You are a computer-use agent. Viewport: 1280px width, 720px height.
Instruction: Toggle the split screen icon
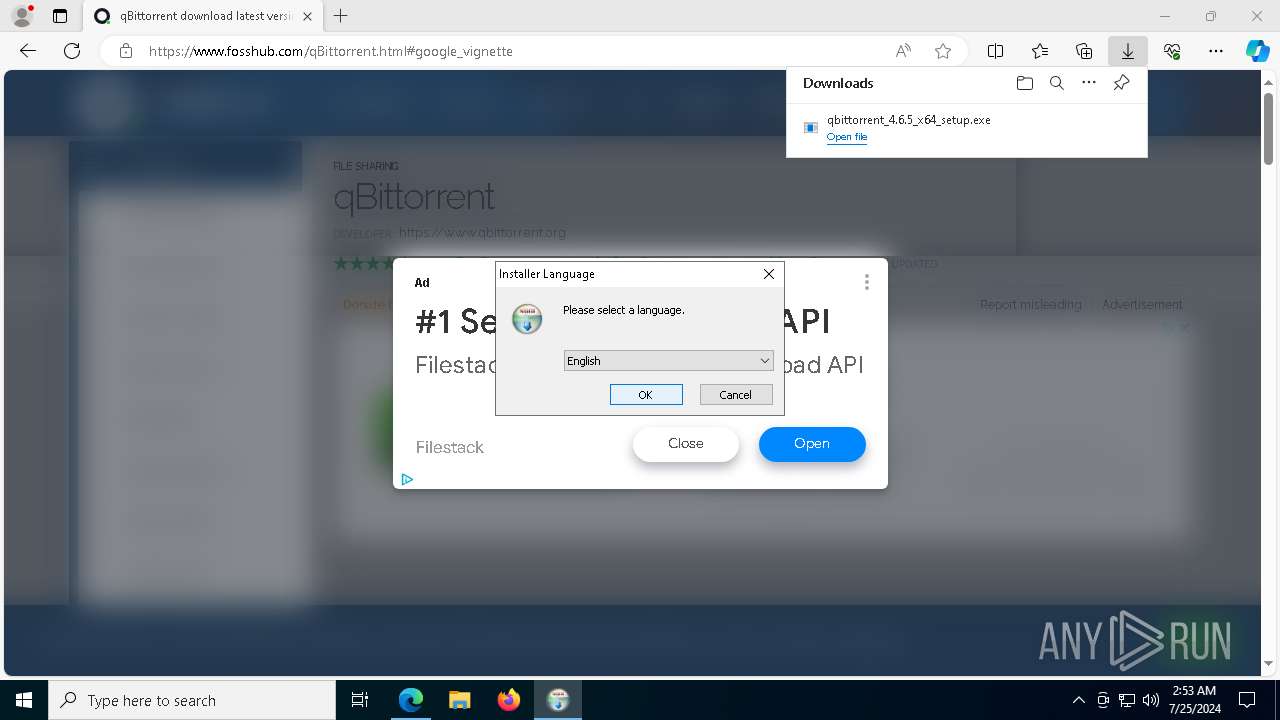coord(995,51)
